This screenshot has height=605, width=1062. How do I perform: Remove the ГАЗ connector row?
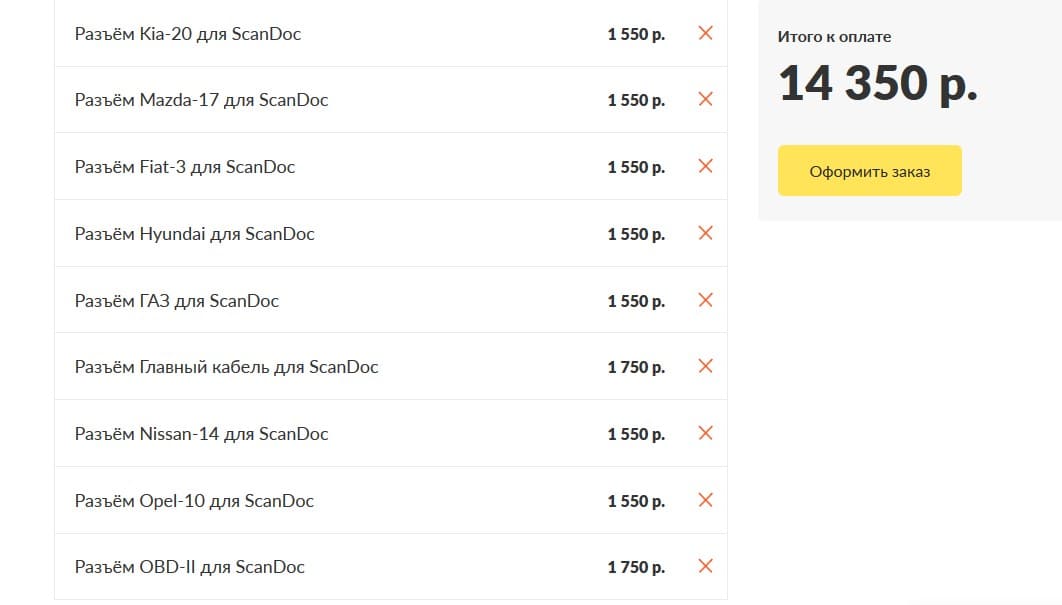point(705,300)
